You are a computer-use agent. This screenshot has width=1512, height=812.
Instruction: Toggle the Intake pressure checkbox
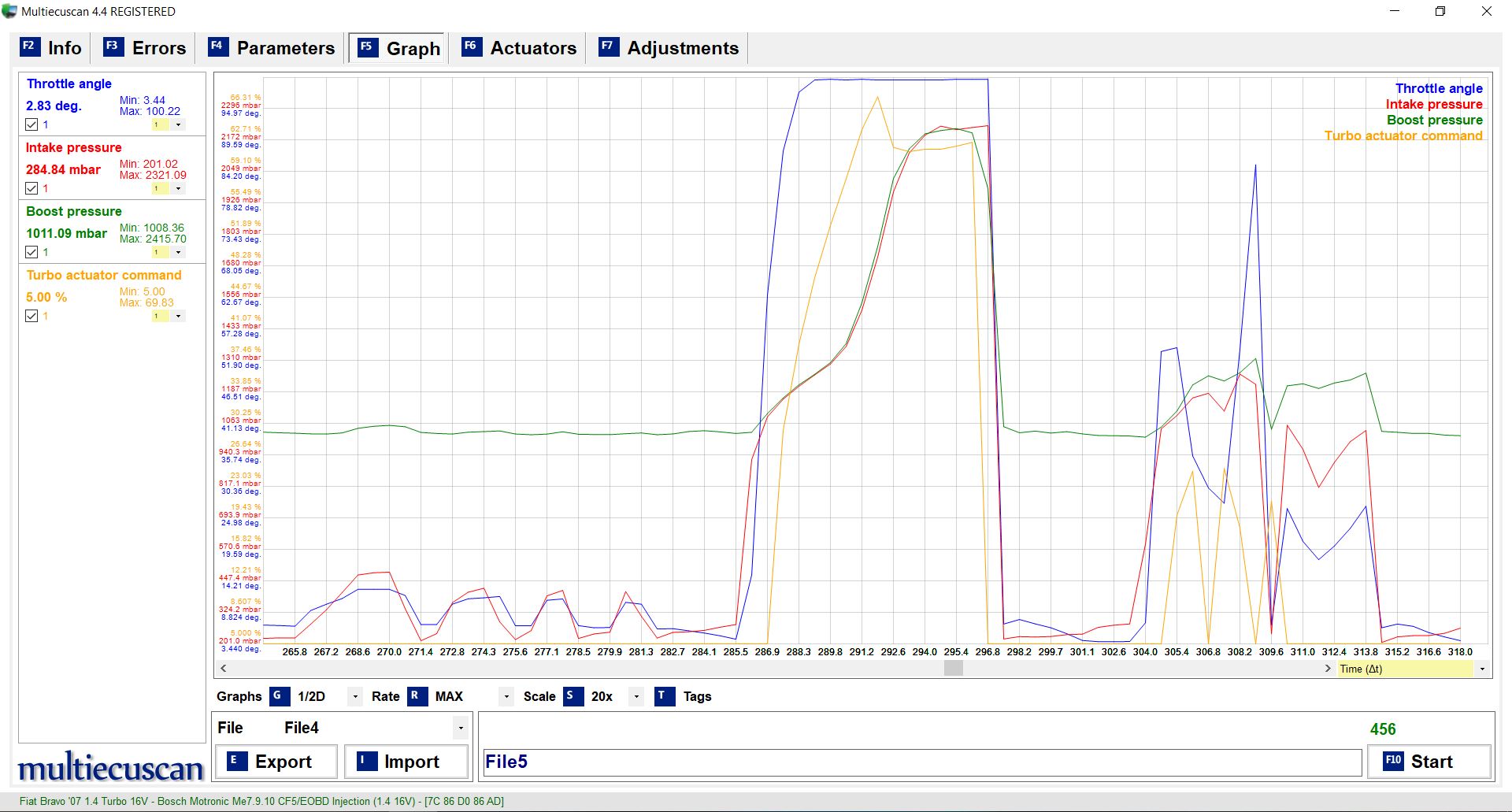[x=31, y=188]
